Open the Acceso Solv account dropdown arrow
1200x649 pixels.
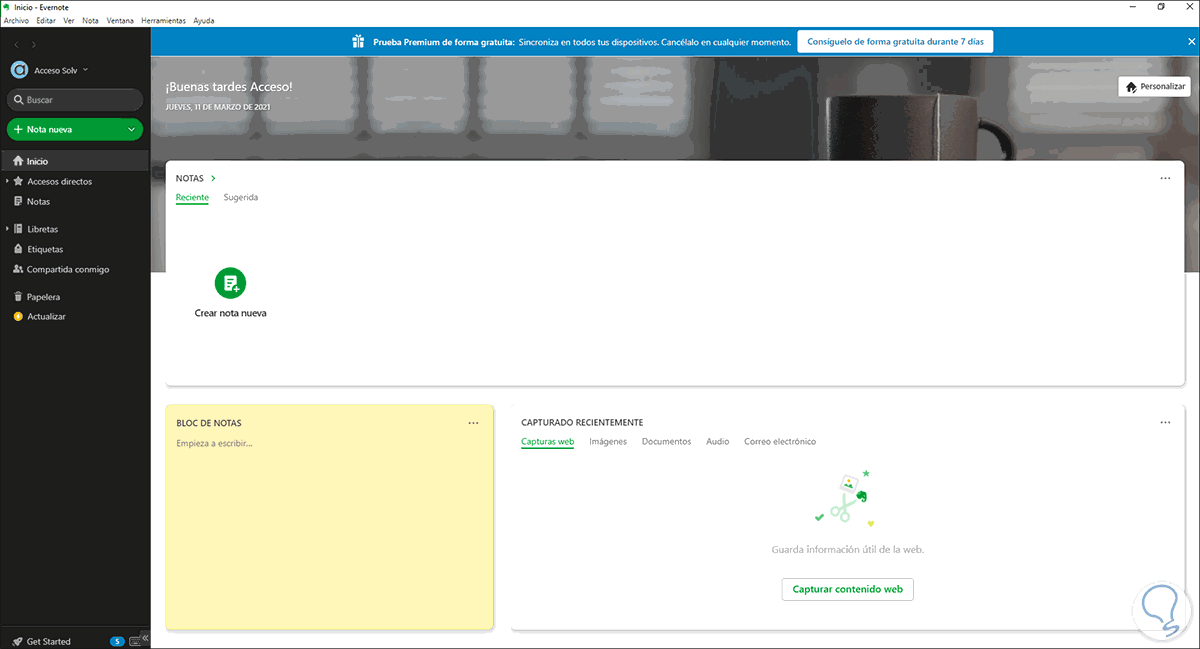86,70
